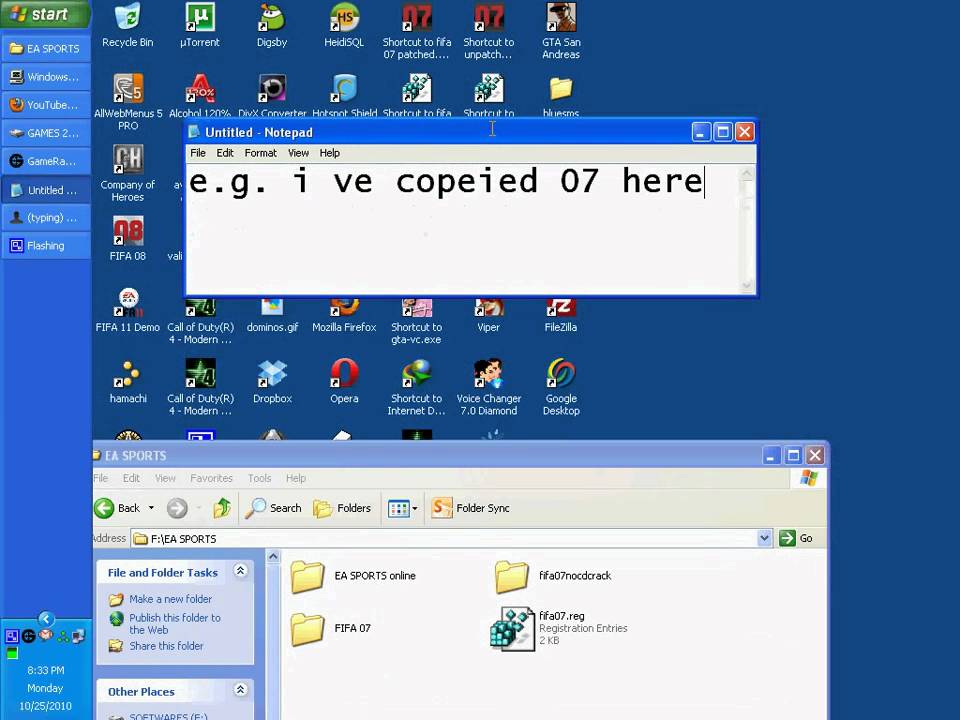Select the hamachi desktop icon
The image size is (960, 720).
128,381
